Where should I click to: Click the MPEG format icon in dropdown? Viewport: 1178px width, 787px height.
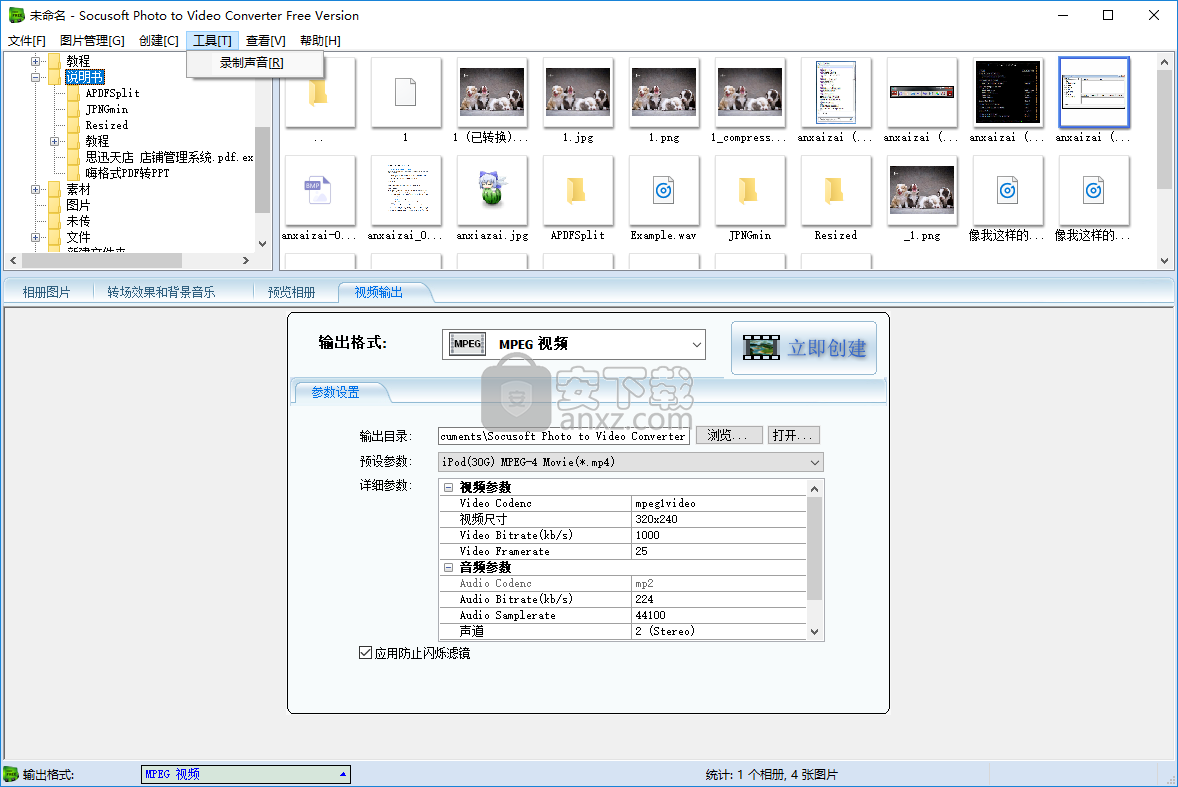(x=467, y=344)
